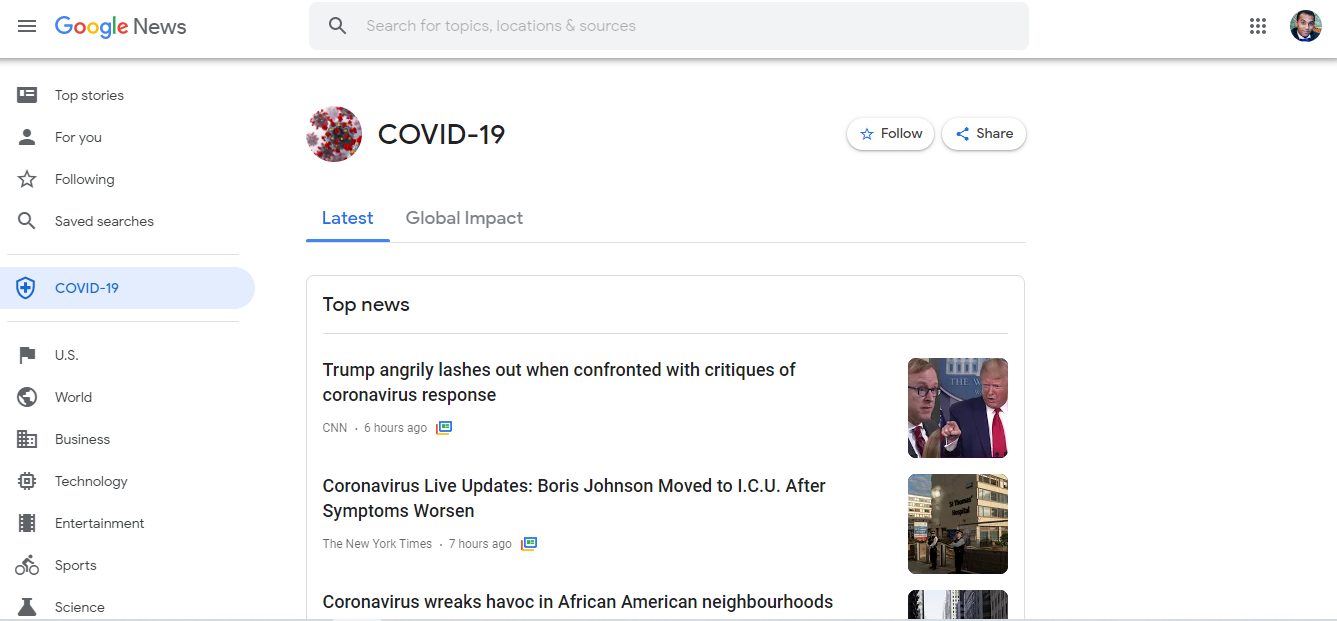Click the Saved searches magnifier icon
Viewport: 1337px width, 621px height.
pos(27,221)
